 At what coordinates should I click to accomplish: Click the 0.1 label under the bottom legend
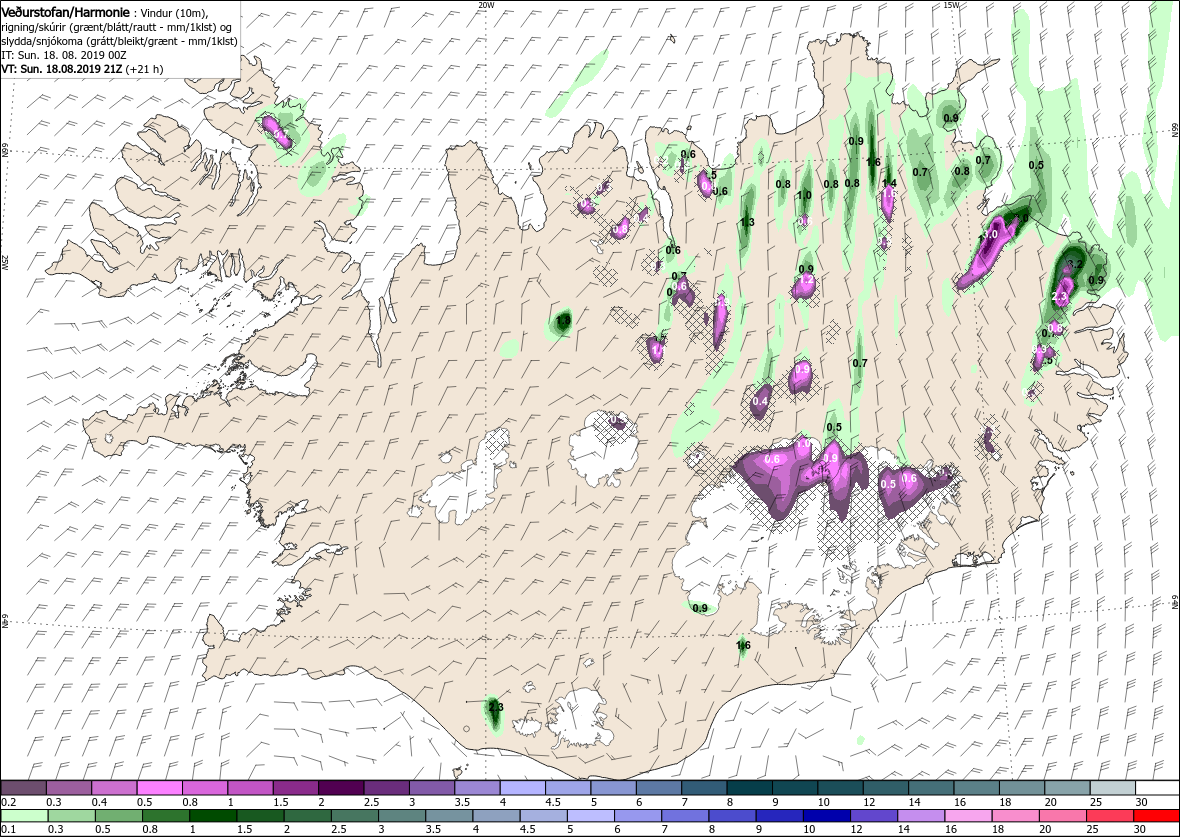pos(9,829)
